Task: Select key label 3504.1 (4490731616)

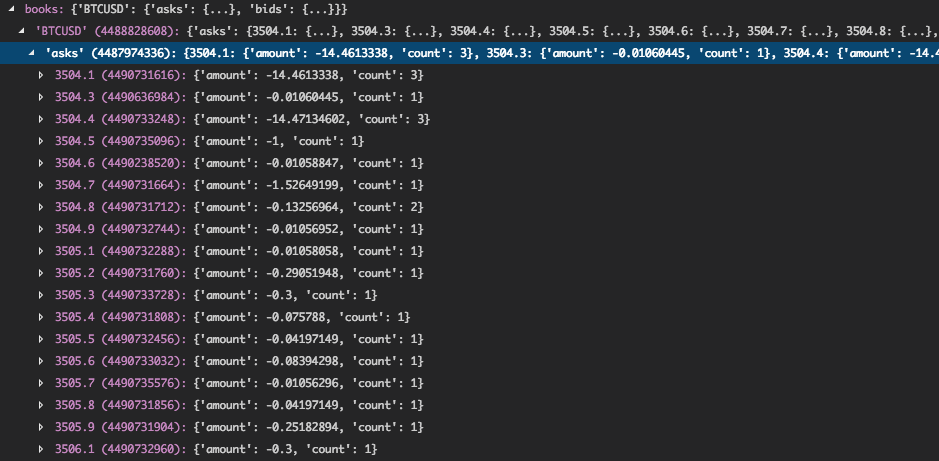Action: (120, 75)
